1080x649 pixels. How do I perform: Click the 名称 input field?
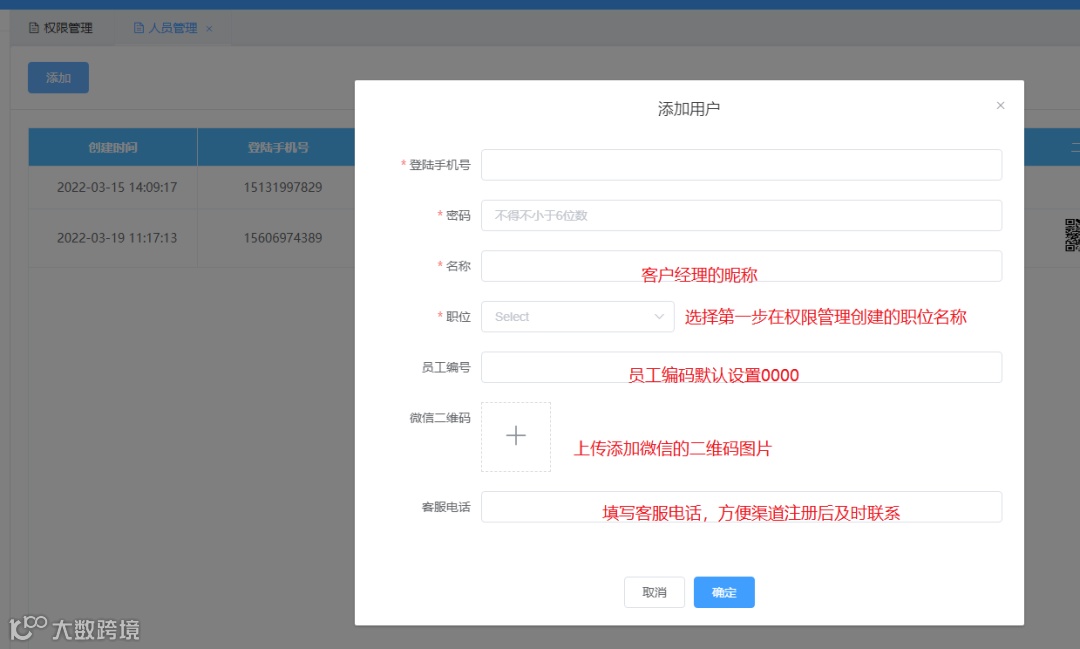(x=741, y=266)
